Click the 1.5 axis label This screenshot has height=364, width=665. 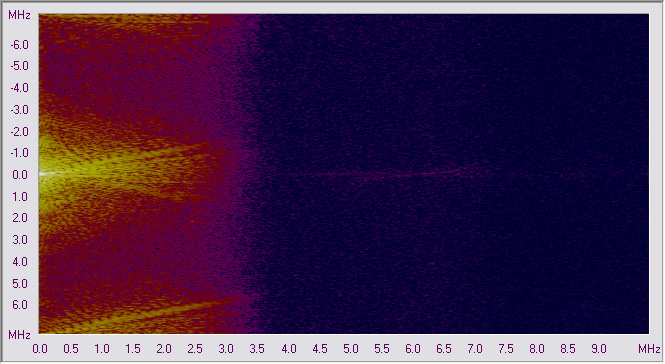tap(133, 349)
